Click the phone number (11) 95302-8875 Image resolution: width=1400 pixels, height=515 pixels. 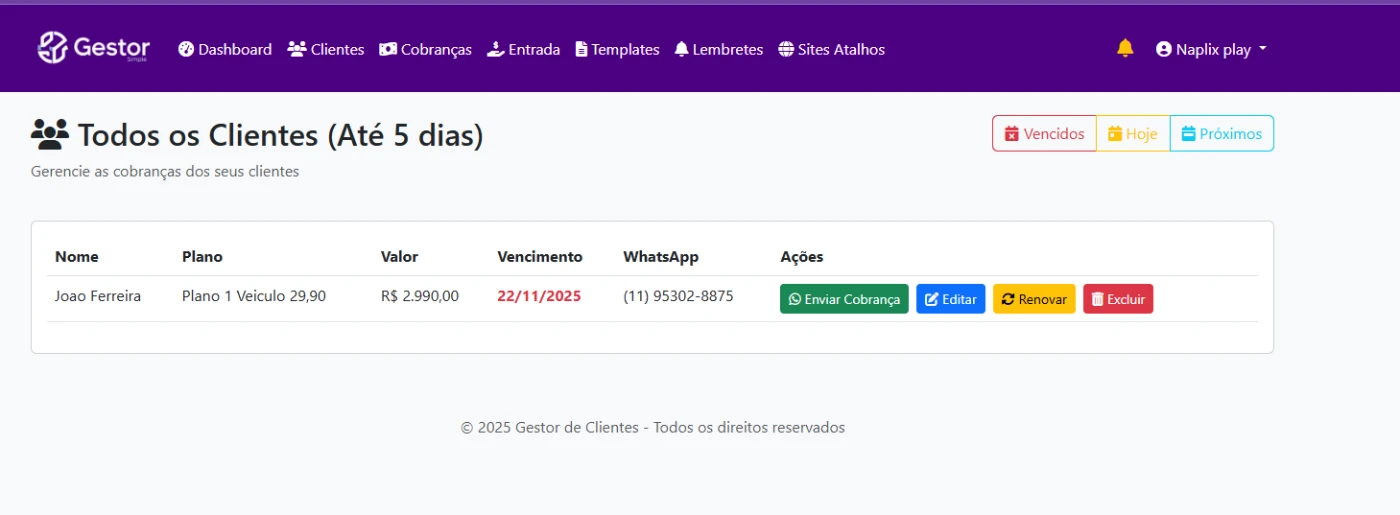pyautogui.click(x=678, y=296)
